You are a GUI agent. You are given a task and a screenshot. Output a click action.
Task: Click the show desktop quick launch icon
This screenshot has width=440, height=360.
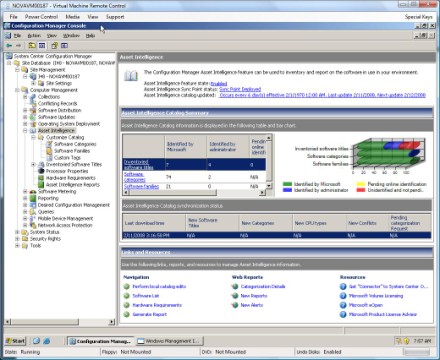click(x=36, y=341)
